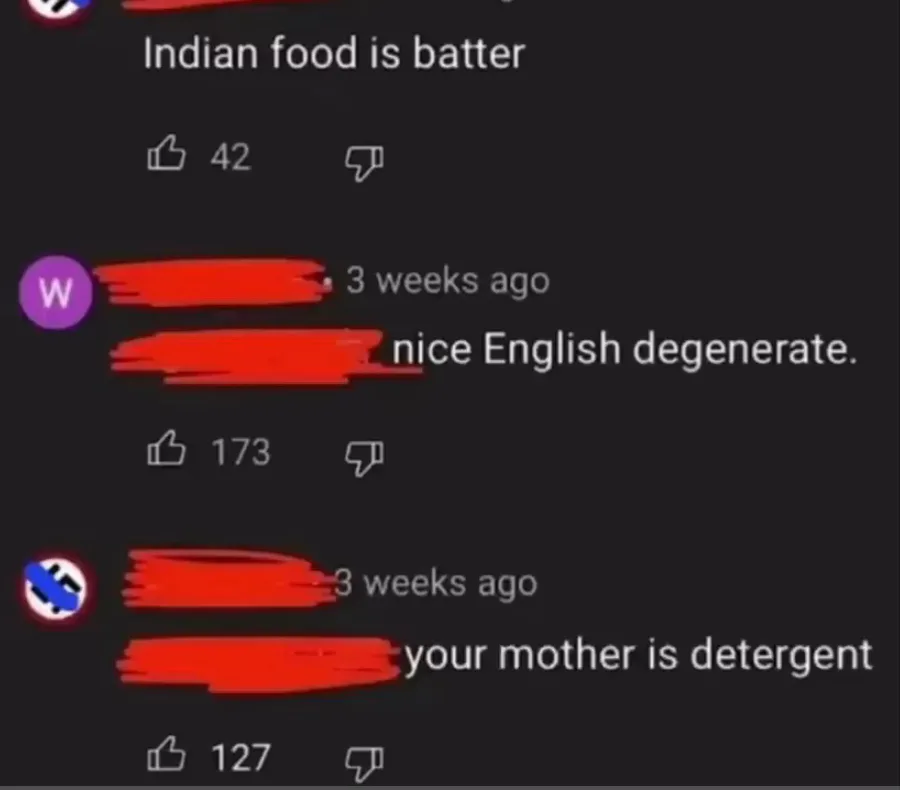Screen dimensions: 900x790
Task: Click the 127 likes count
Action: point(240,757)
